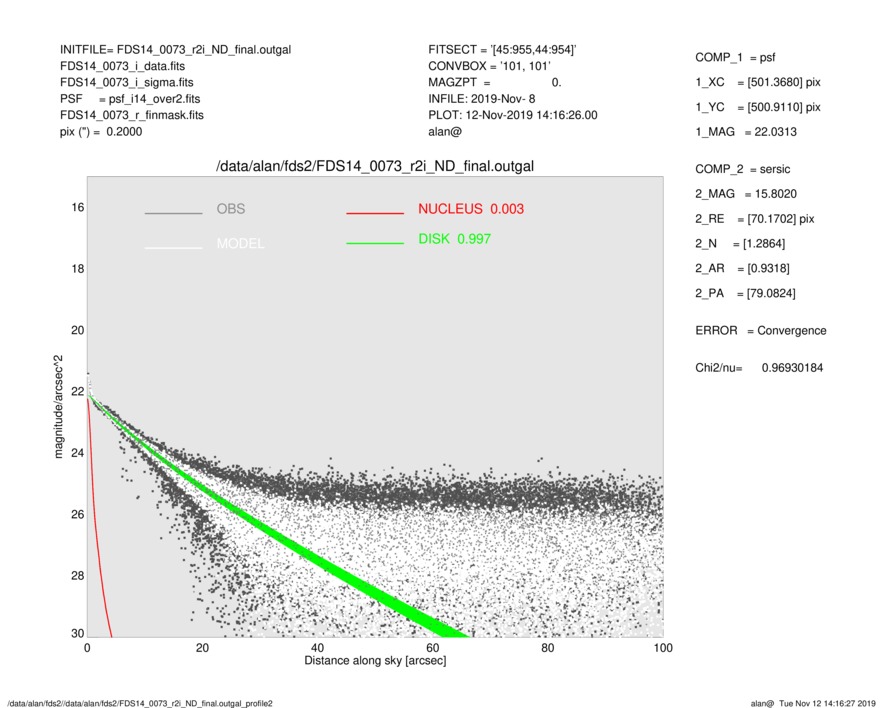Click the x-axis tick label 40
The image size is (885, 708).
(x=317, y=648)
